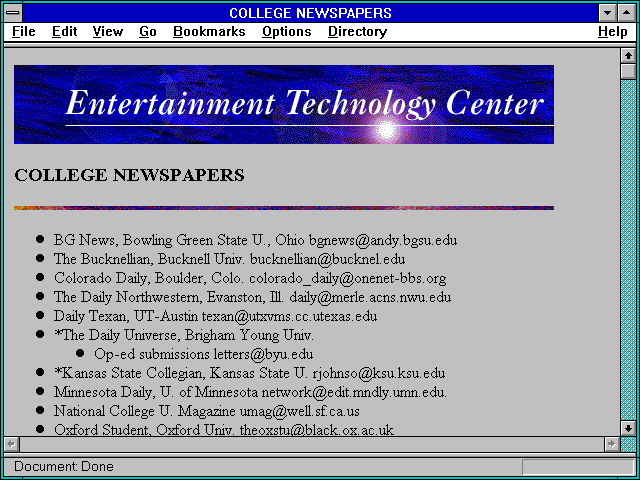
Task: Click the vertical scrollbar down arrow
Action: coord(628,428)
